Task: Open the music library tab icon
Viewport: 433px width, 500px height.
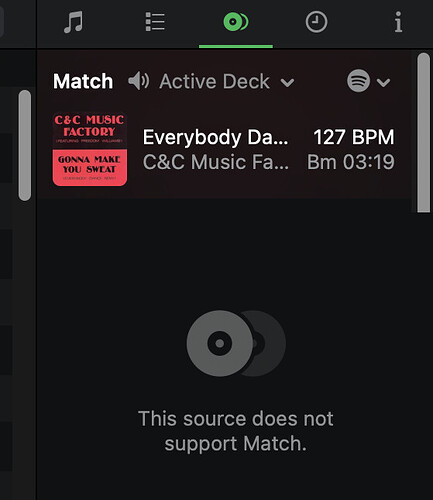Action: (x=73, y=22)
